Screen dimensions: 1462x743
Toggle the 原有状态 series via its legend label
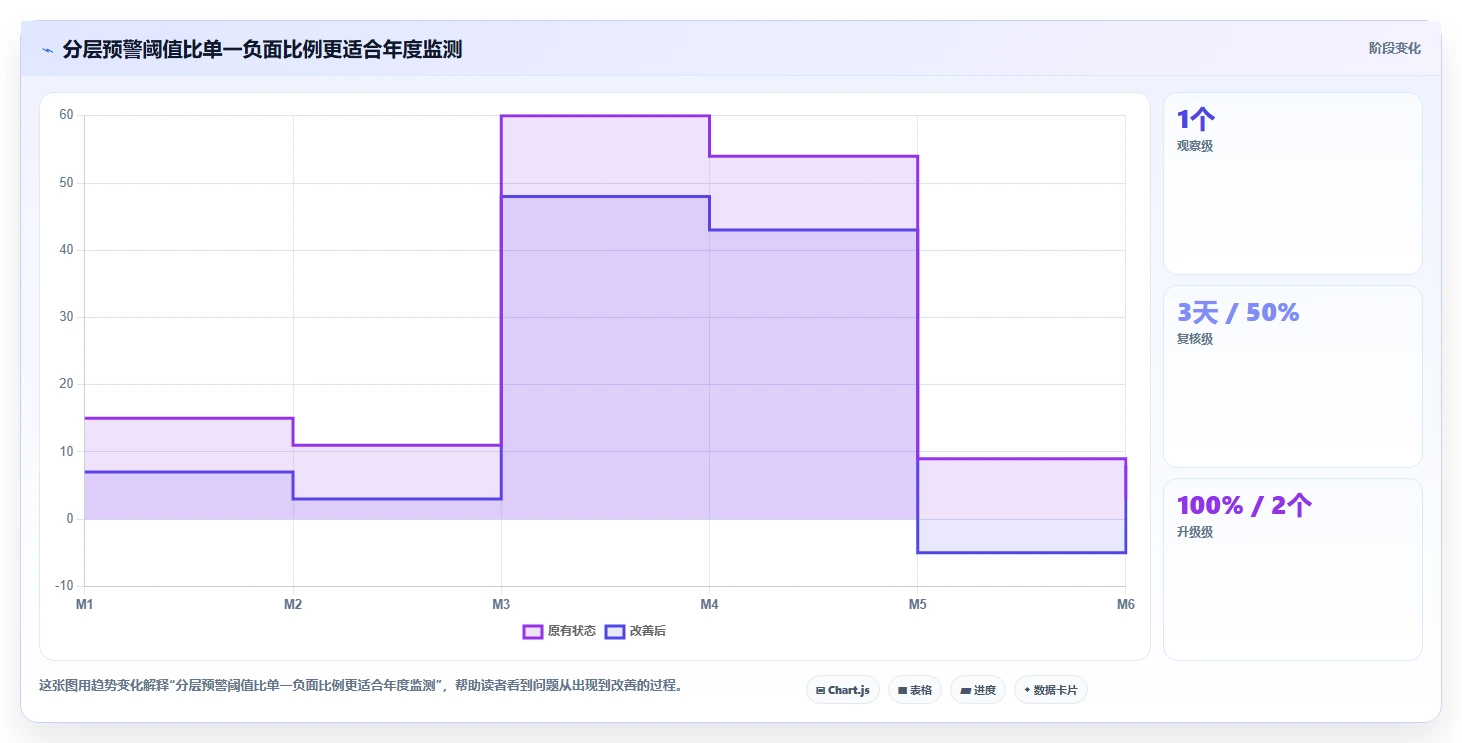click(x=572, y=631)
